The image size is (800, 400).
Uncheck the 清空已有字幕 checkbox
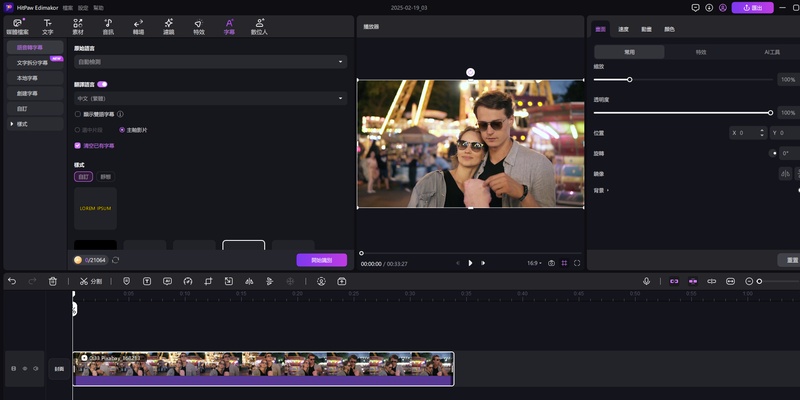coord(78,145)
